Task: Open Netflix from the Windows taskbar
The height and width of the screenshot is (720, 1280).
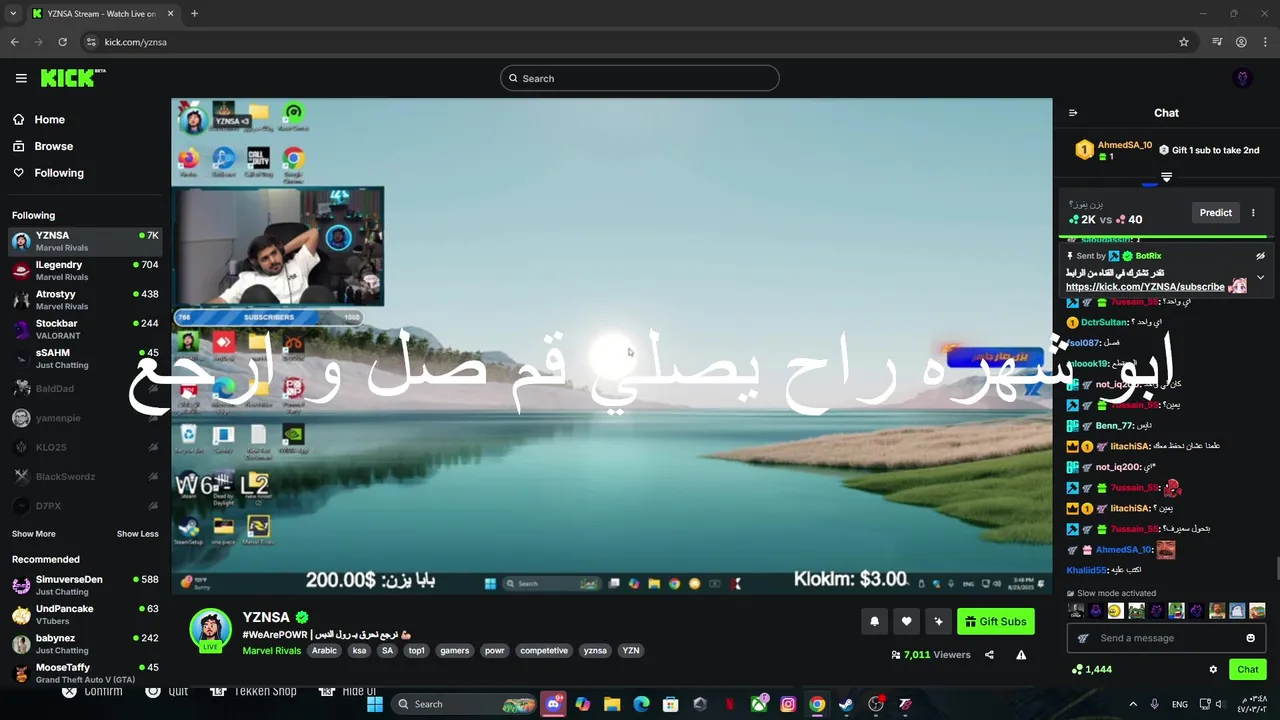Action: [x=729, y=704]
